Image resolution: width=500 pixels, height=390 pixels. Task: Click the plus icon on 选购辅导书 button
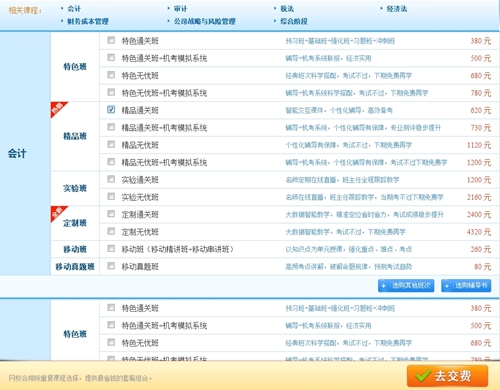447,286
